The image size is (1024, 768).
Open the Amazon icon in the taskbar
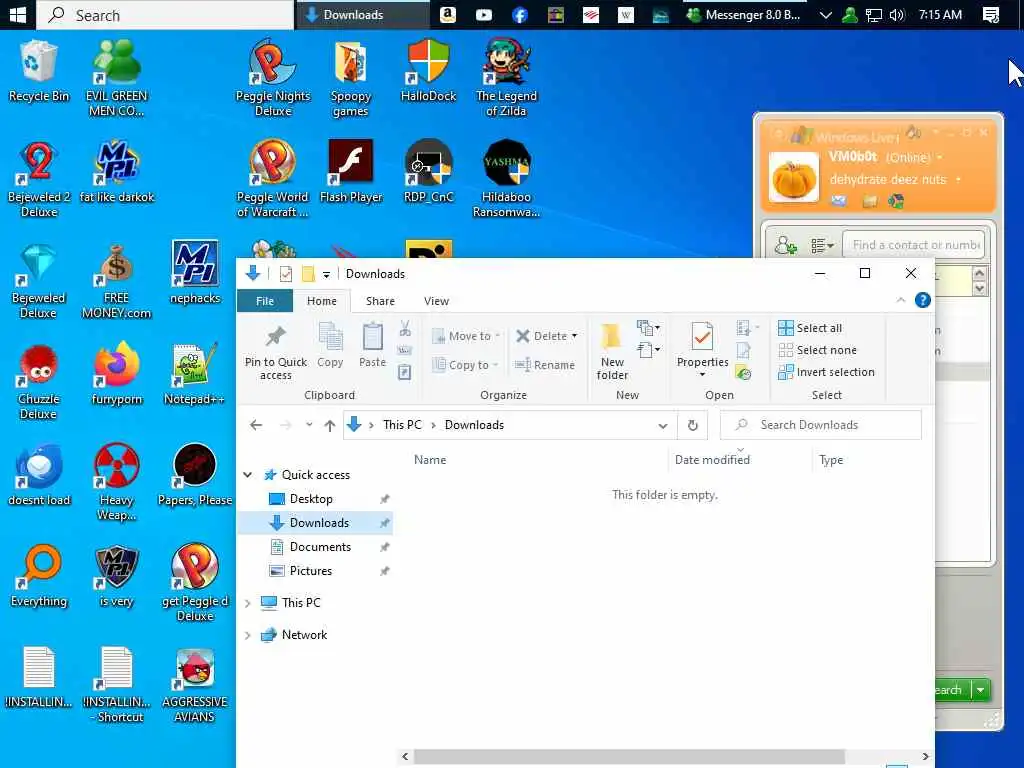click(448, 14)
